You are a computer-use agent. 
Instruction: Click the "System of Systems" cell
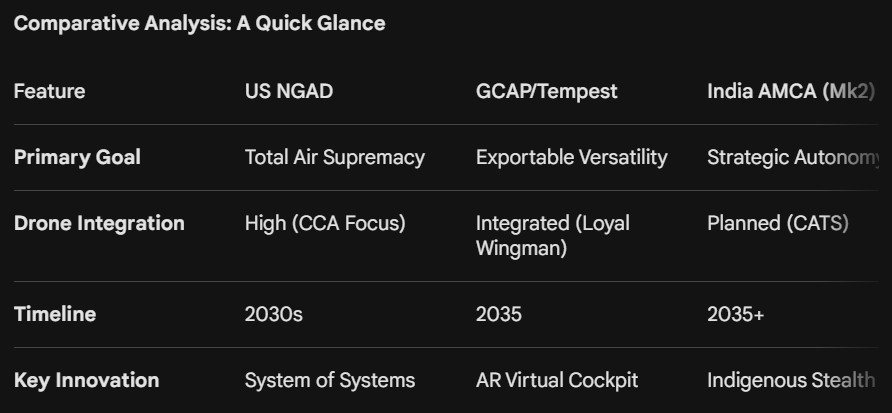[329, 380]
